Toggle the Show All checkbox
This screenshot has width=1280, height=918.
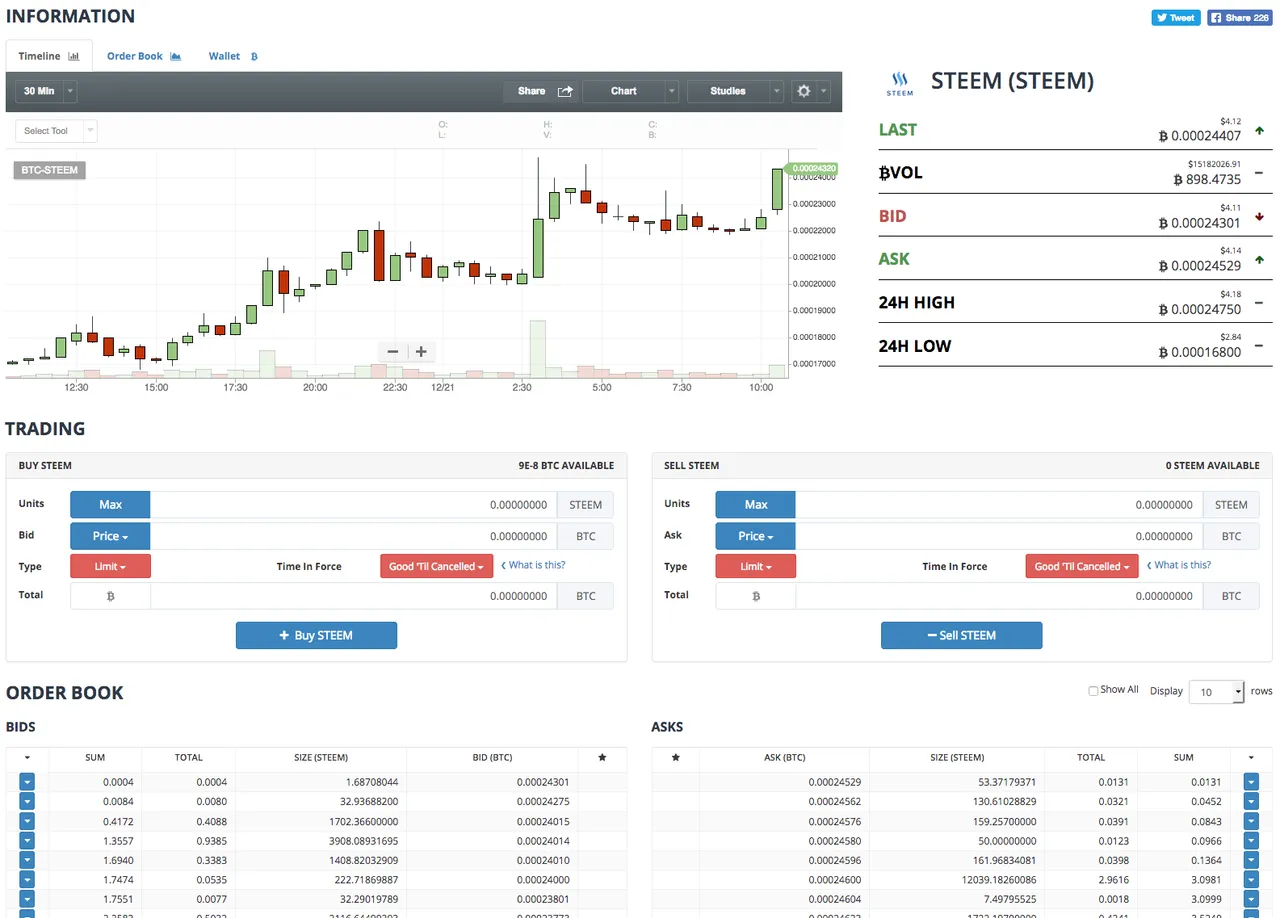point(1093,690)
